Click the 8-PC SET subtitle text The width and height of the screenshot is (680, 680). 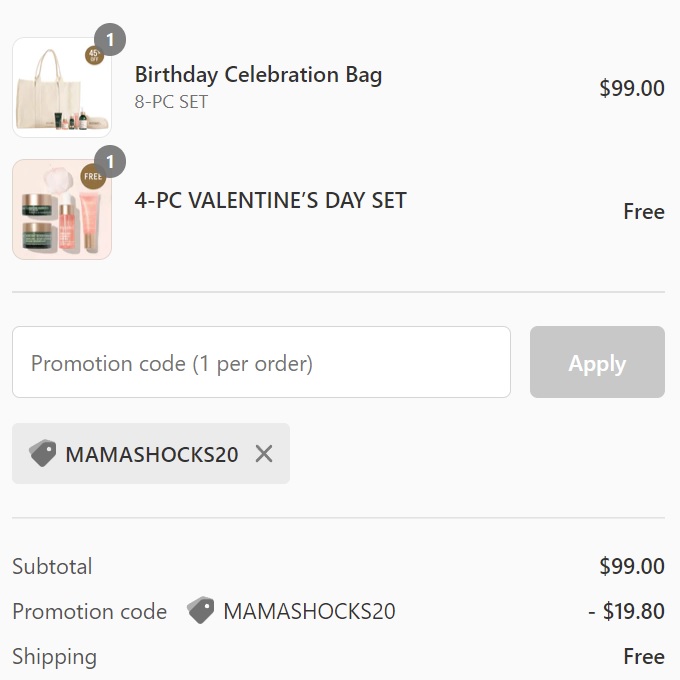(171, 102)
